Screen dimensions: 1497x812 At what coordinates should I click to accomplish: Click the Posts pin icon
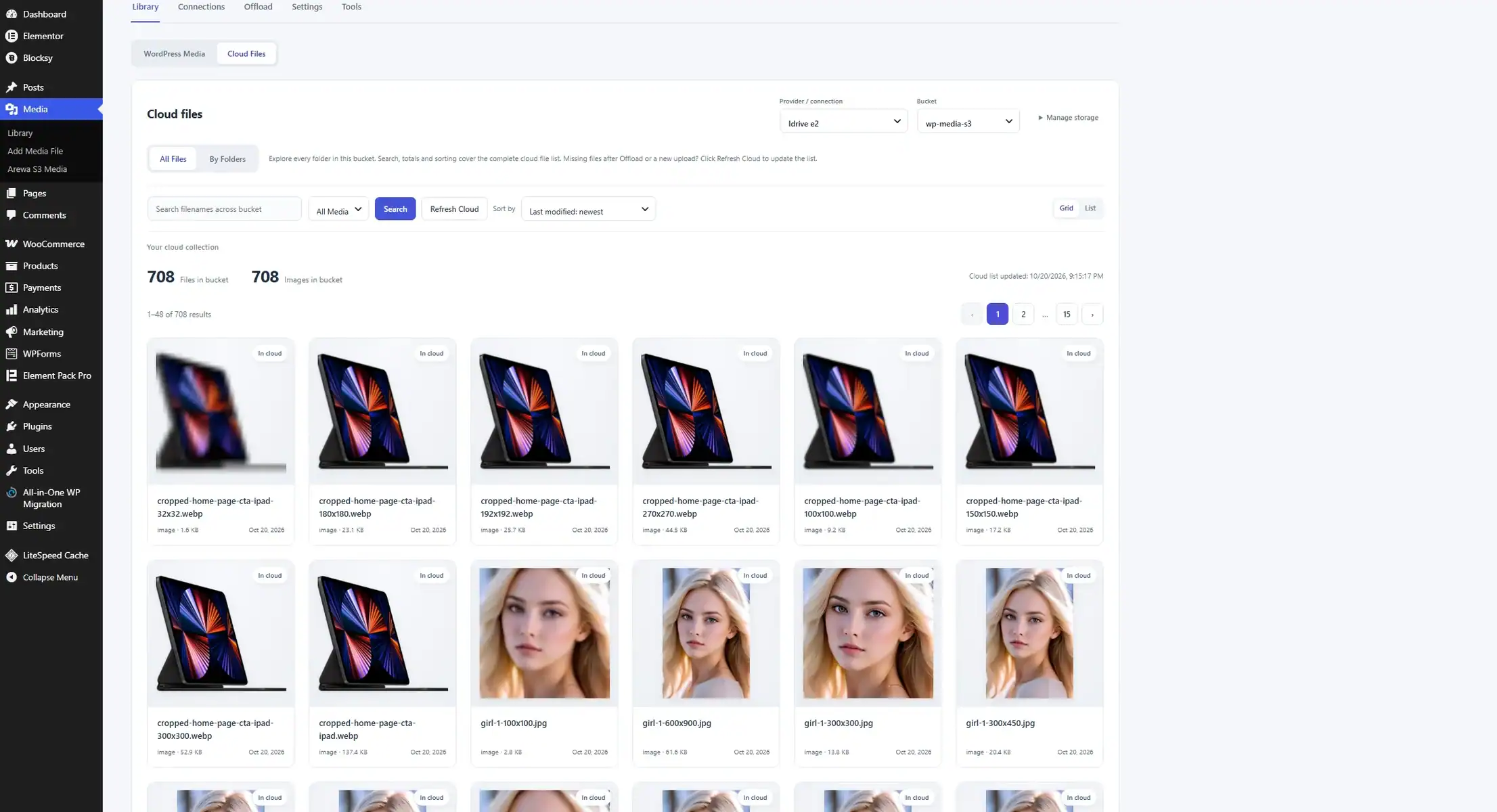click(x=12, y=87)
